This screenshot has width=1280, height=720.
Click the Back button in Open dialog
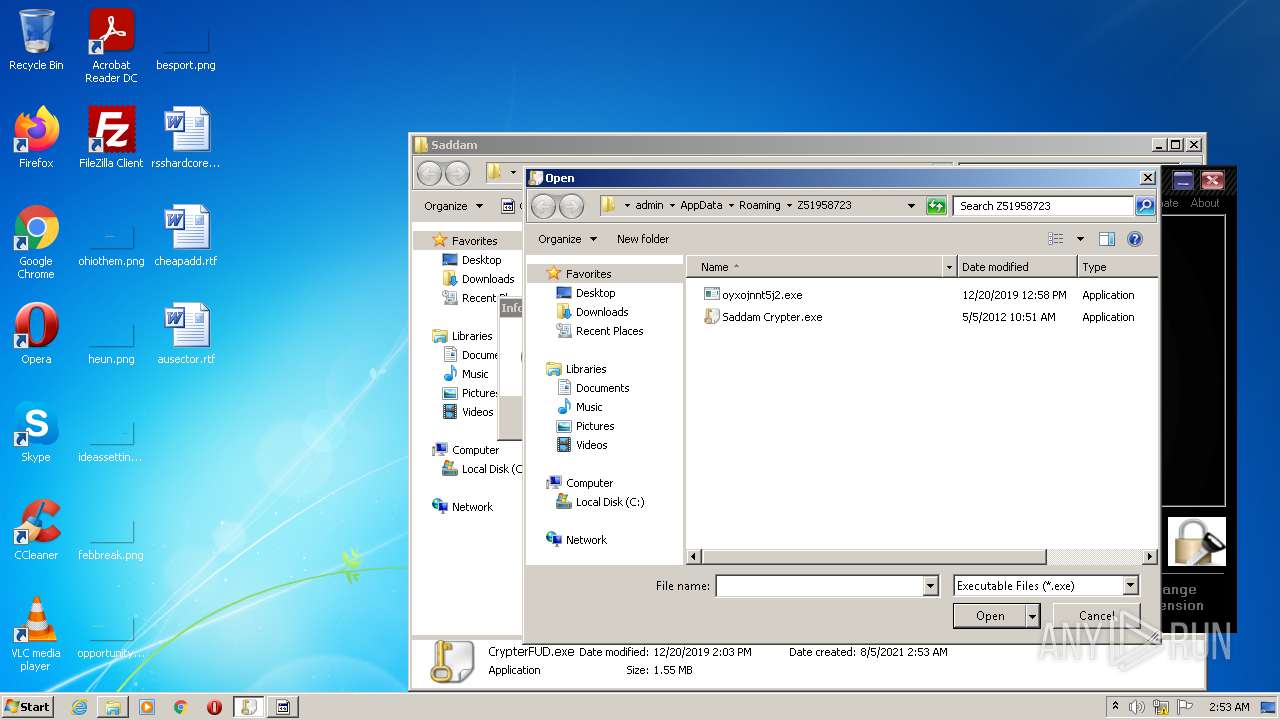pyautogui.click(x=543, y=206)
